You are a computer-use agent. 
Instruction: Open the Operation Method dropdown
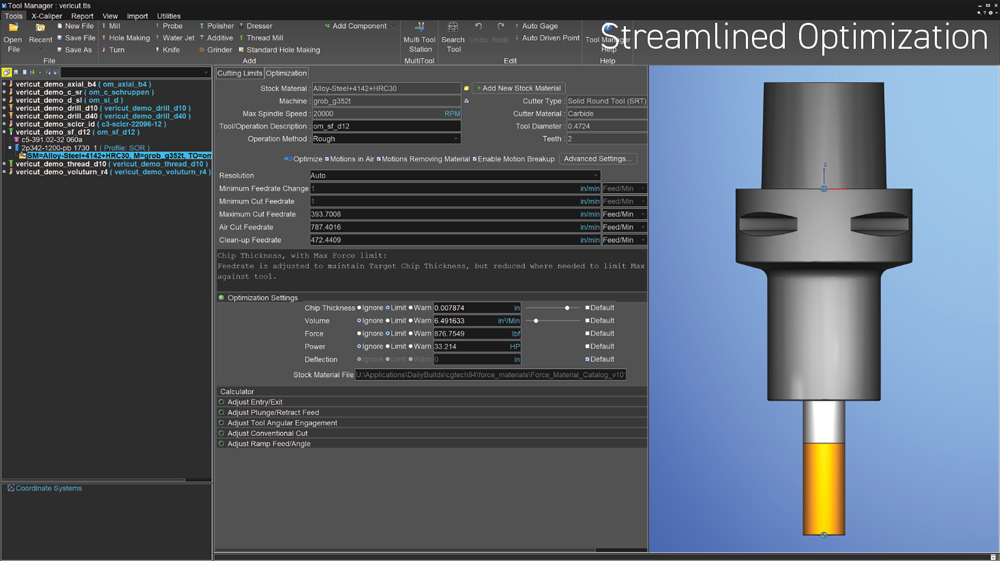386,139
